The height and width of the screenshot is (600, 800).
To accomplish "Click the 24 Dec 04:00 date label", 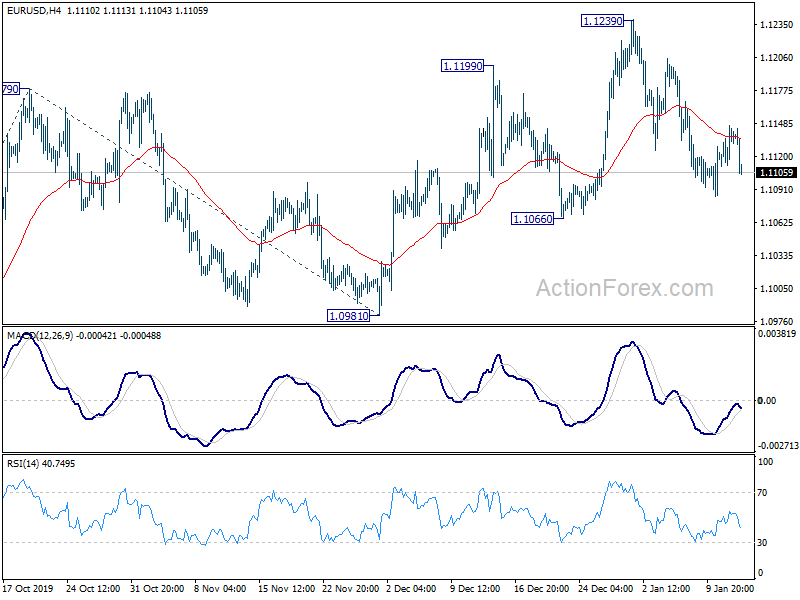I will (606, 589).
